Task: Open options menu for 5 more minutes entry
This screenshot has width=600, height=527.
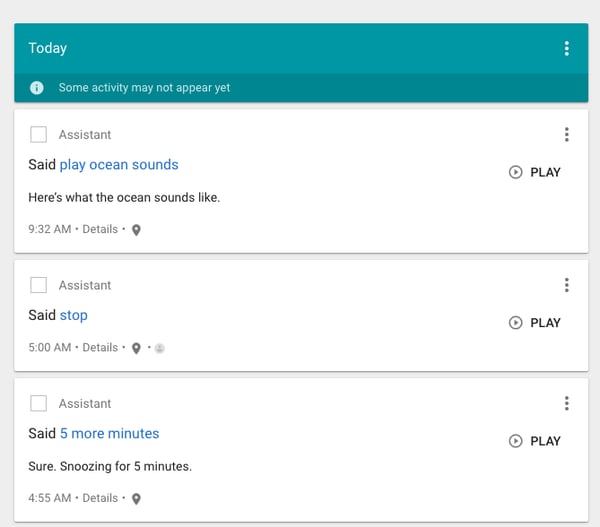Action: click(x=566, y=404)
